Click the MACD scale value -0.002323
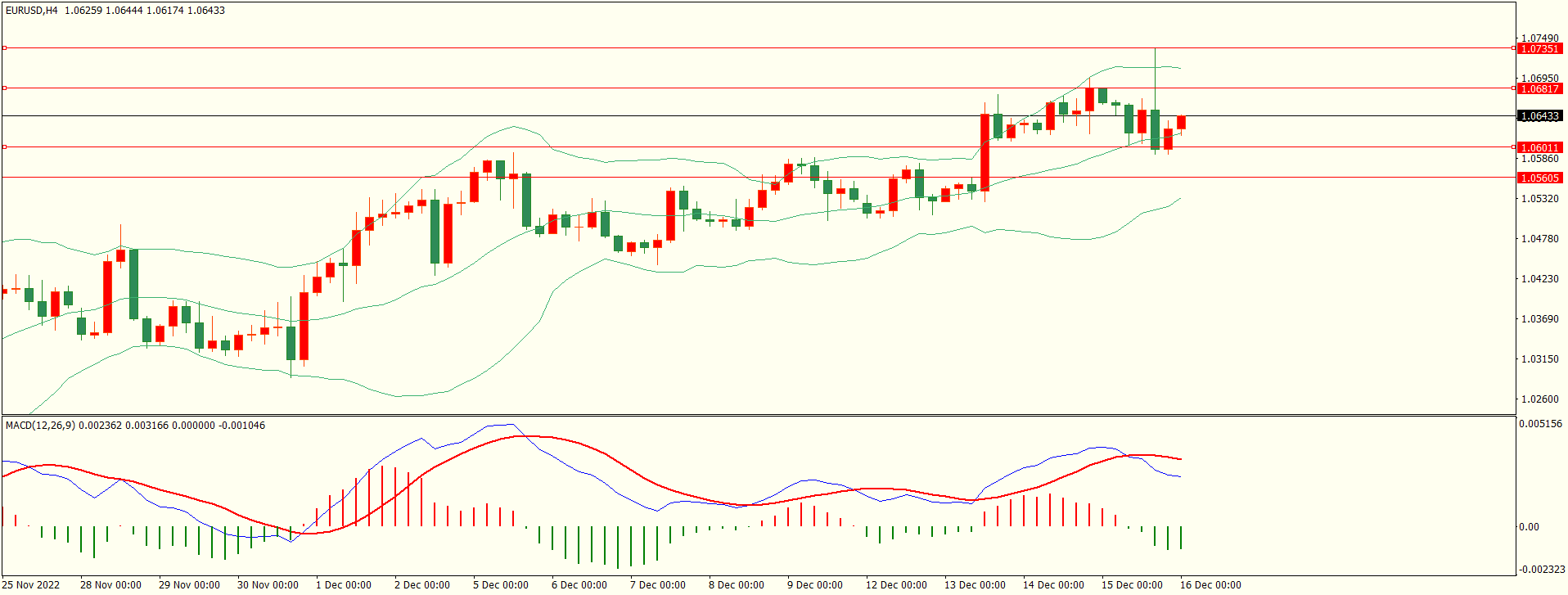This screenshot has height=595, width=1568. [x=1542, y=570]
